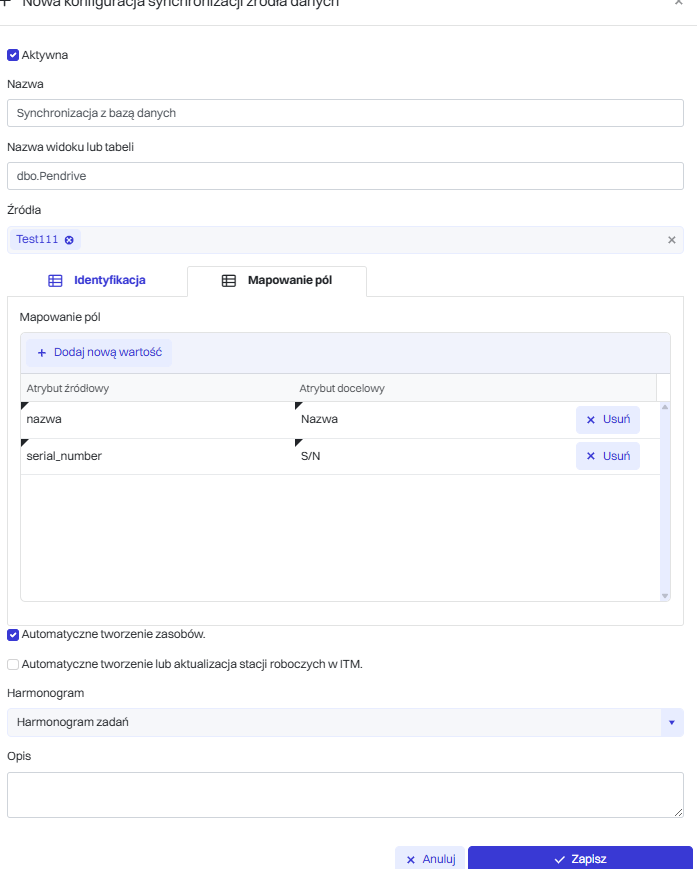The image size is (697, 869).
Task: Disable Automatyczne tworzenie zasobów checkbox
Action: pos(13,634)
